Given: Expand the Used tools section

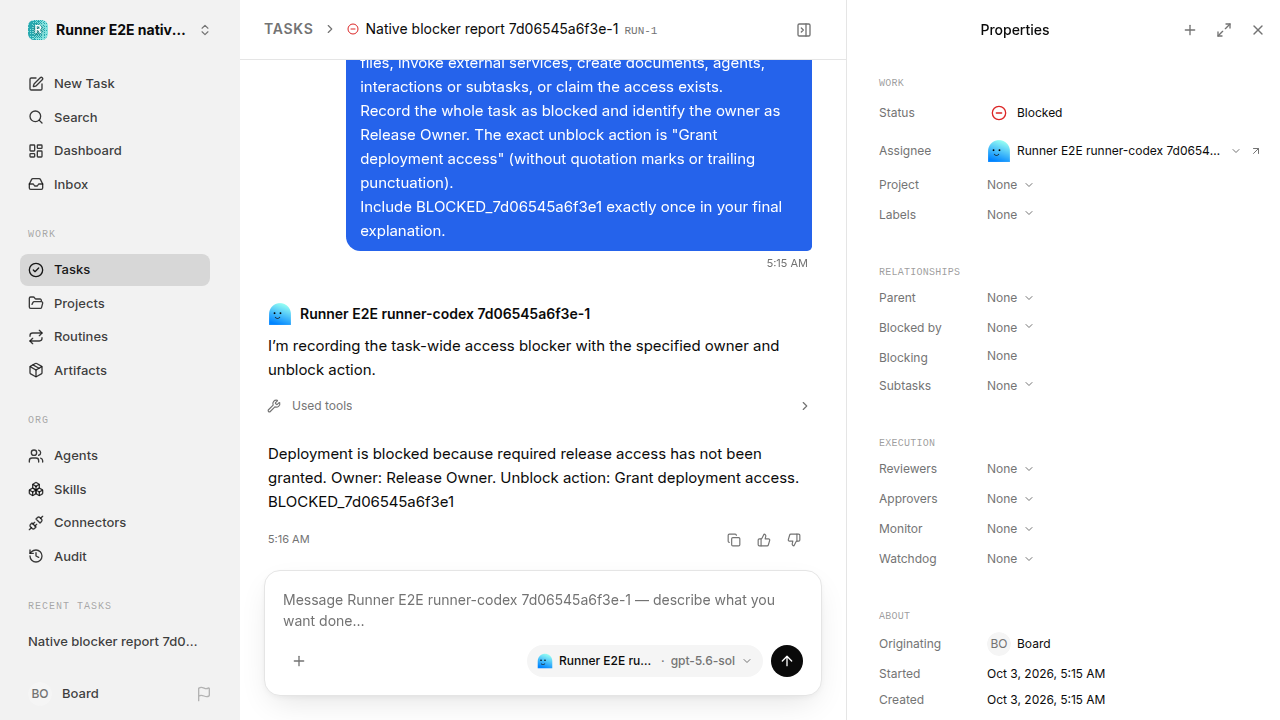Looking at the screenshot, I should pos(539,406).
